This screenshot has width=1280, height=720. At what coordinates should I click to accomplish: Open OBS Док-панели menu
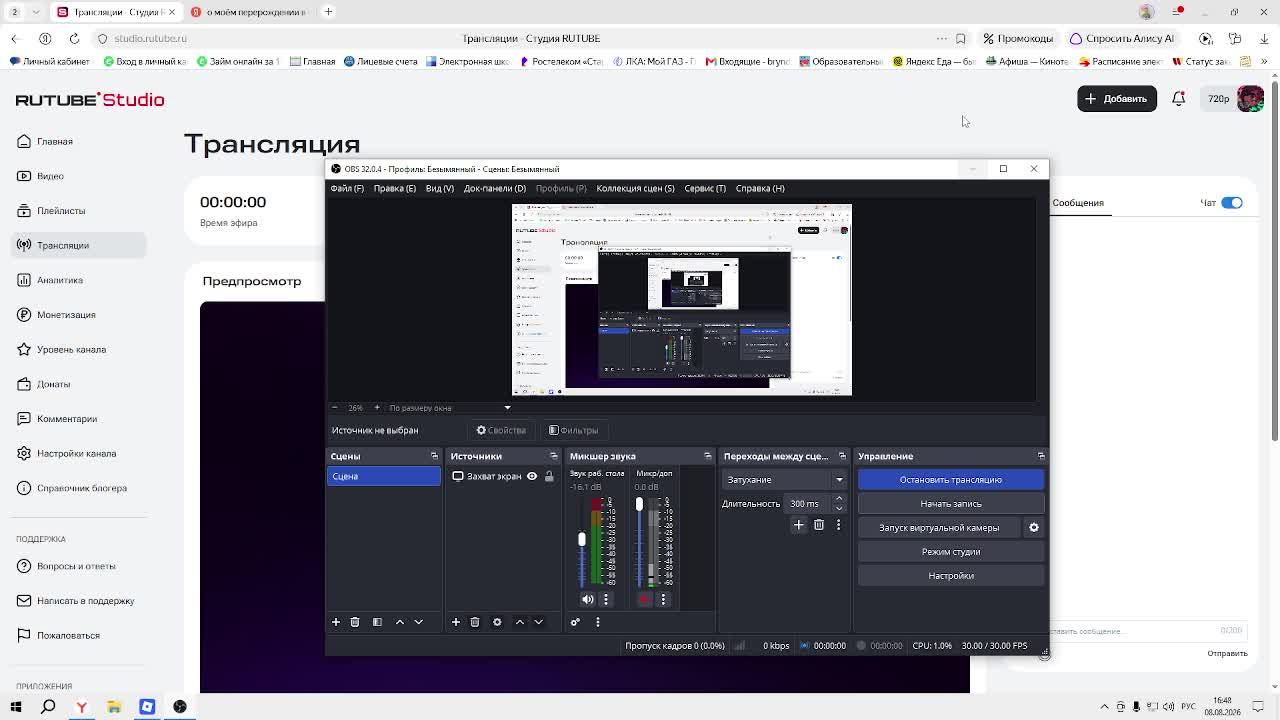coord(495,188)
